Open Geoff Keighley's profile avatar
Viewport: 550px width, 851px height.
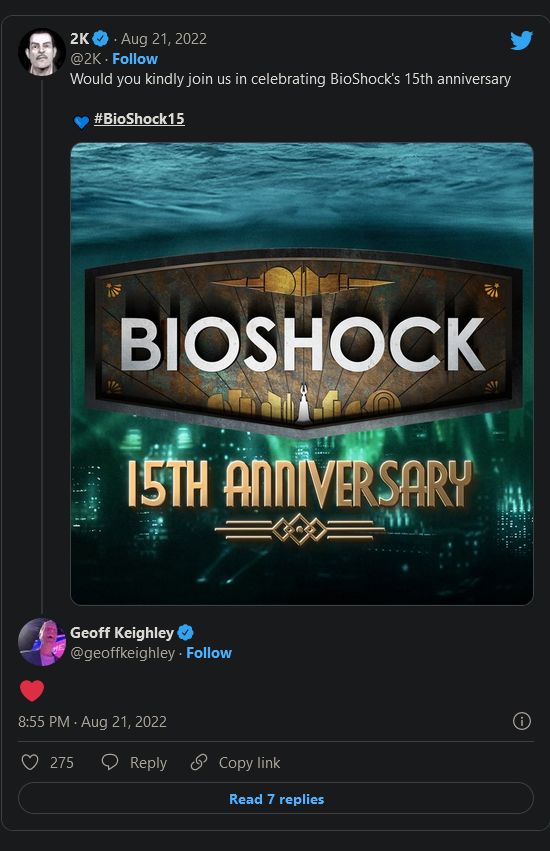(42, 642)
